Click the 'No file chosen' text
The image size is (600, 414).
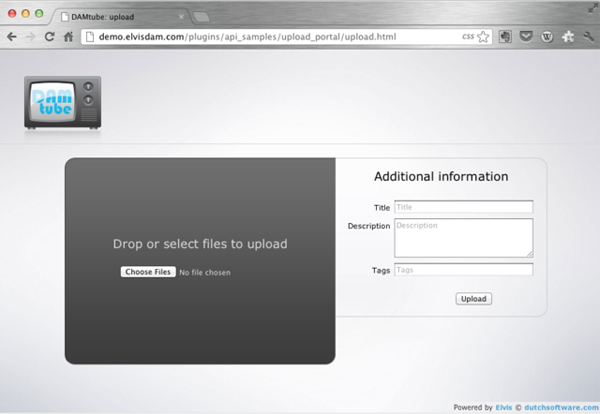[x=205, y=272]
